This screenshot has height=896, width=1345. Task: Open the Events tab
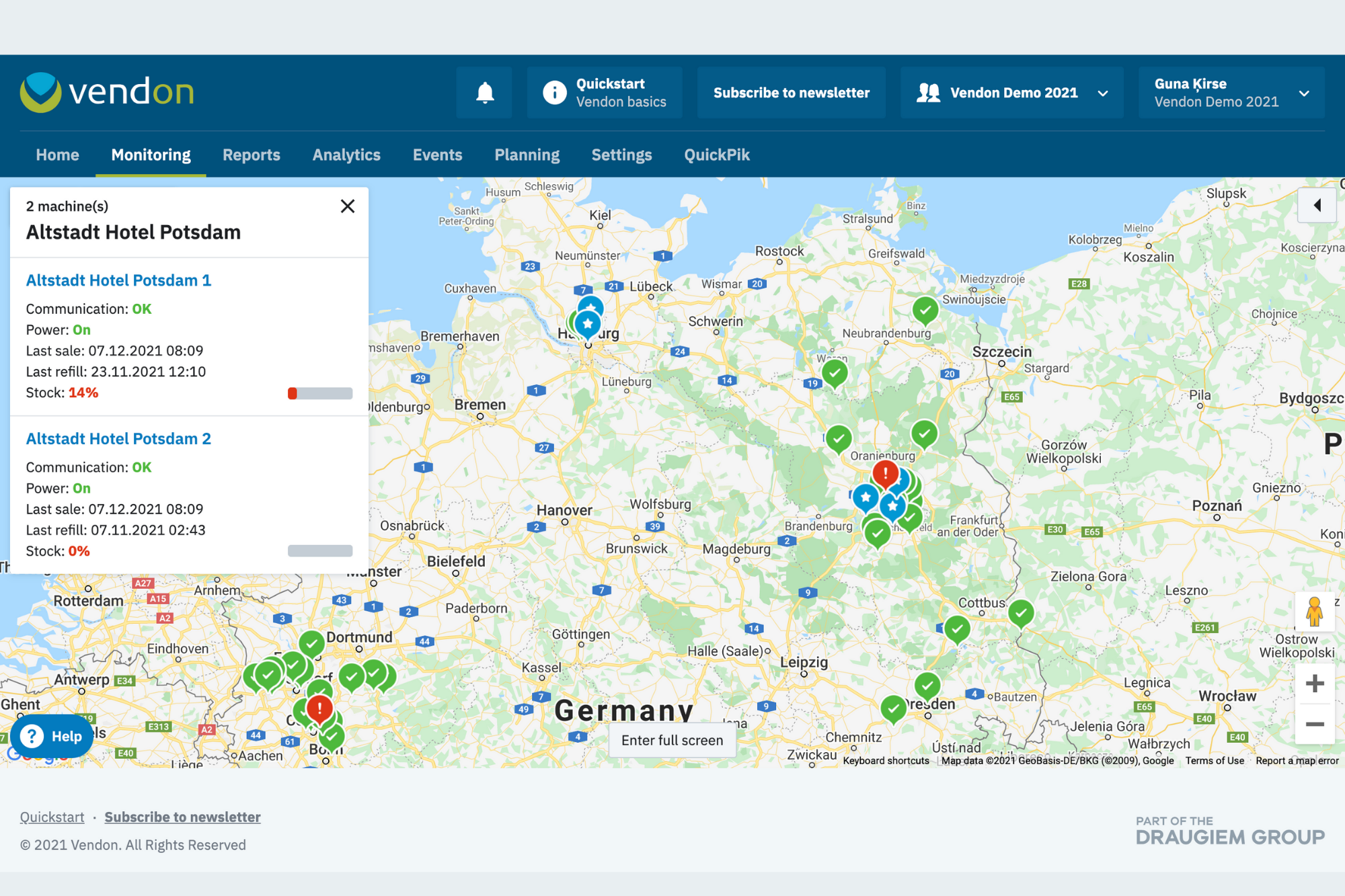[x=438, y=155]
